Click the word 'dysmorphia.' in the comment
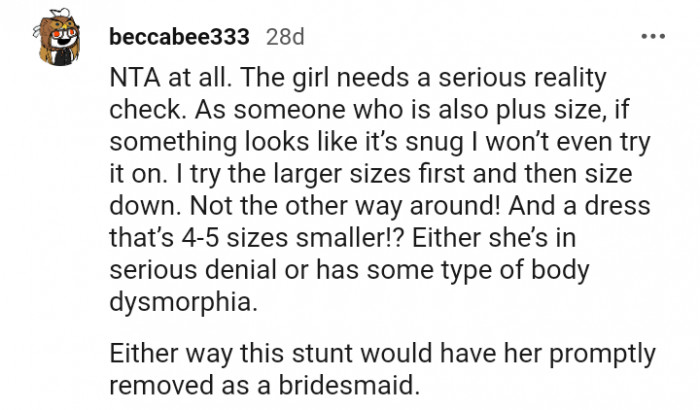The image size is (700, 410). click(183, 302)
